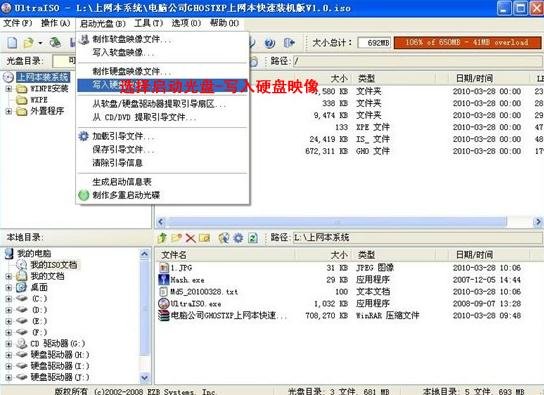
Task: Click the CD 驱动器(G:) drive icon
Action: click(x=22, y=344)
